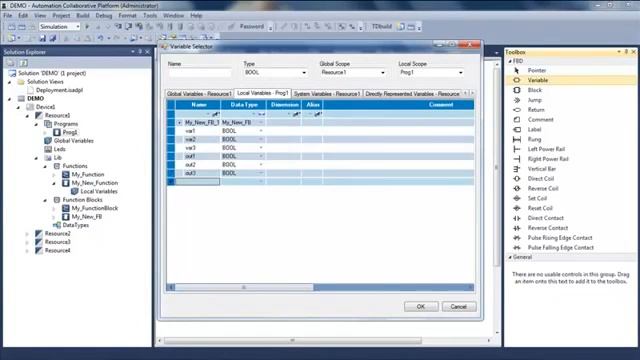Select the Set Coil tool

[x=537, y=198]
